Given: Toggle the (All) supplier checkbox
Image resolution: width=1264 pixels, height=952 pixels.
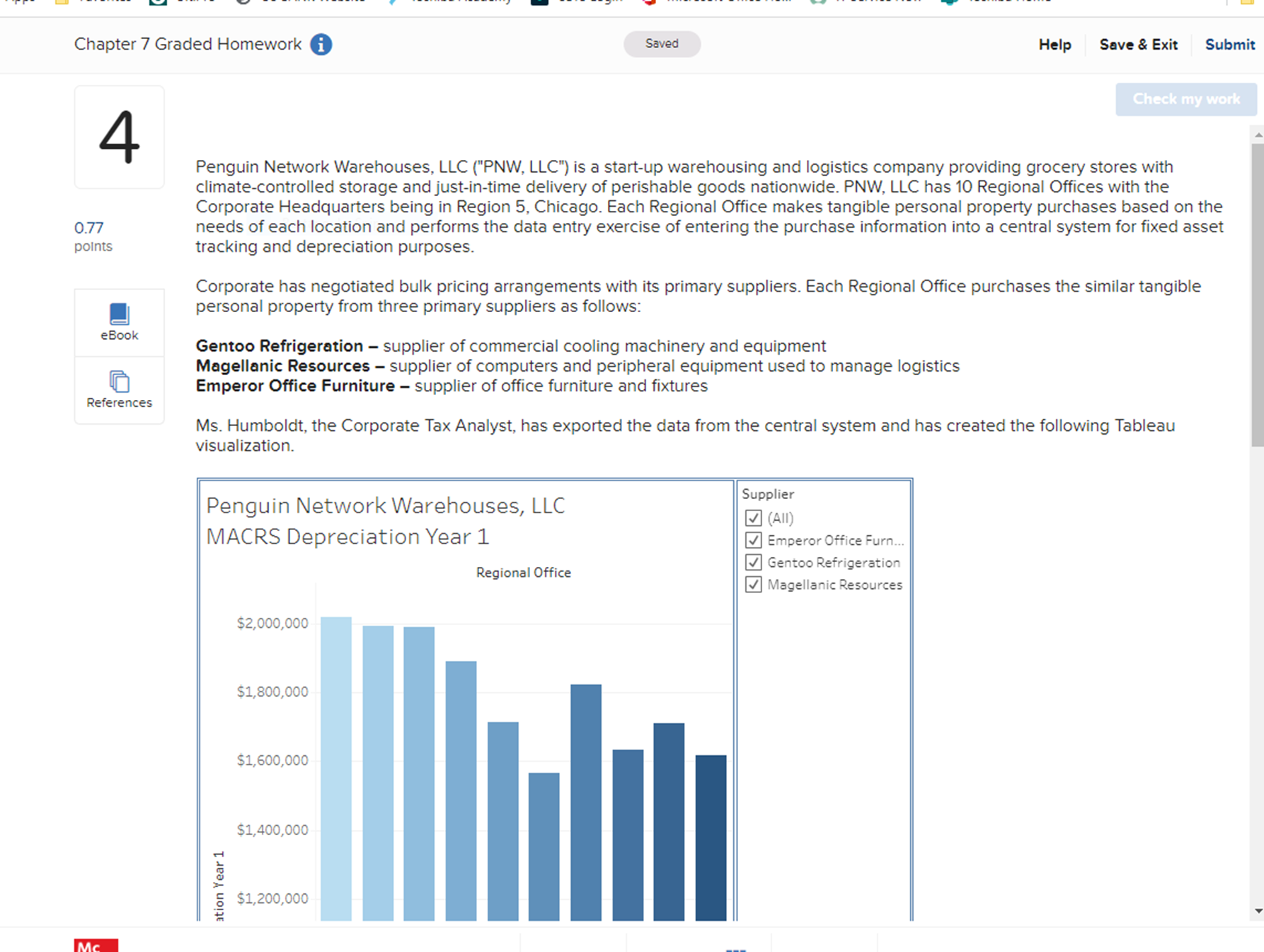Looking at the screenshot, I should click(754, 518).
